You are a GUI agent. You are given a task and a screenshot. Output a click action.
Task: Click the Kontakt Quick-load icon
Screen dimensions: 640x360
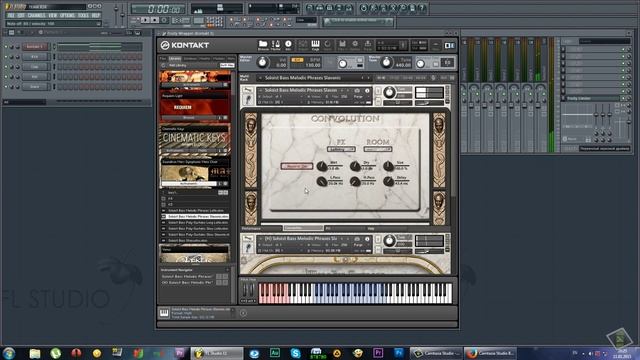click(x=327, y=45)
